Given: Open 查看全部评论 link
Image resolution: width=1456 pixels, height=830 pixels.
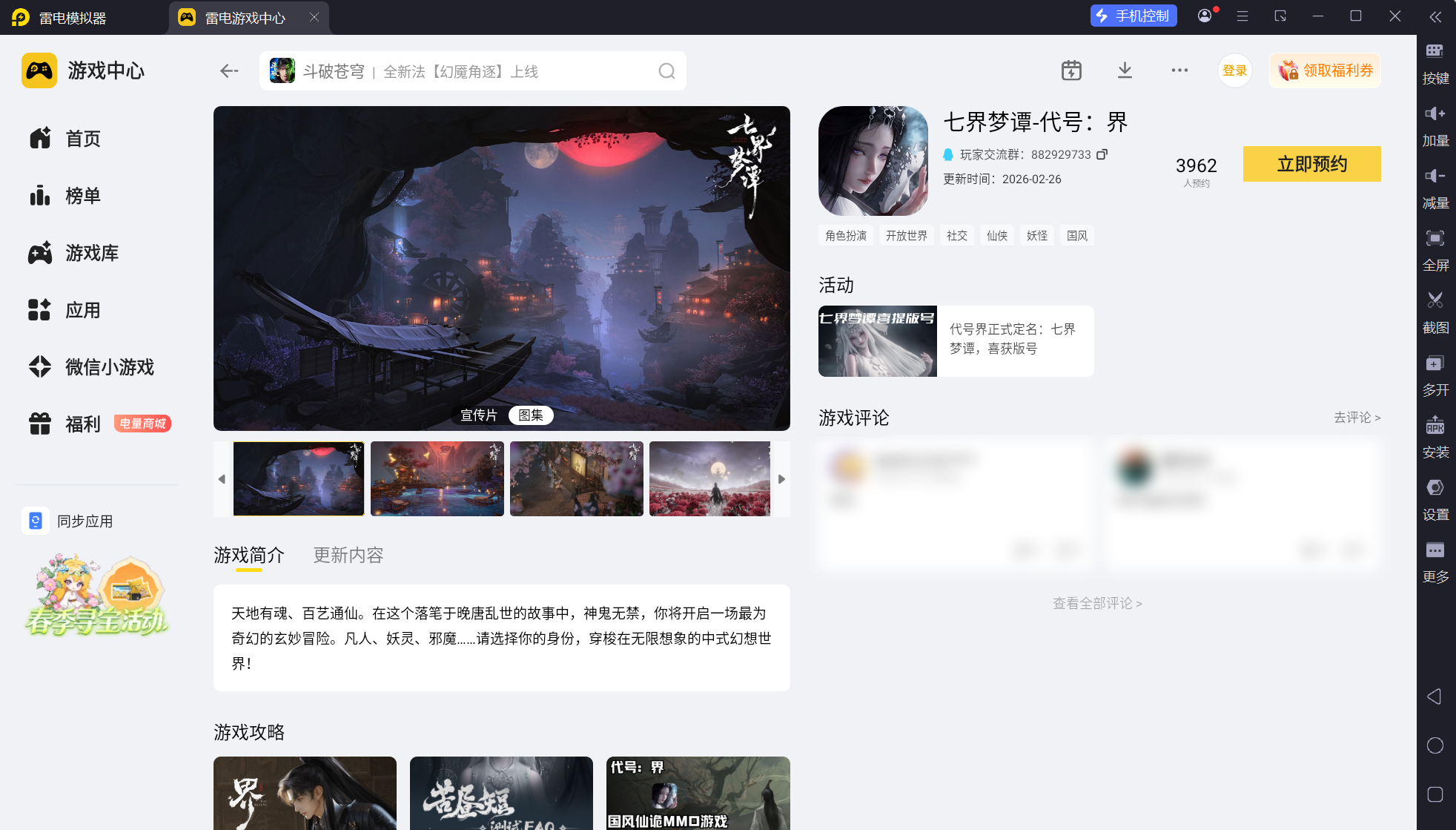Looking at the screenshot, I should click(x=1097, y=604).
